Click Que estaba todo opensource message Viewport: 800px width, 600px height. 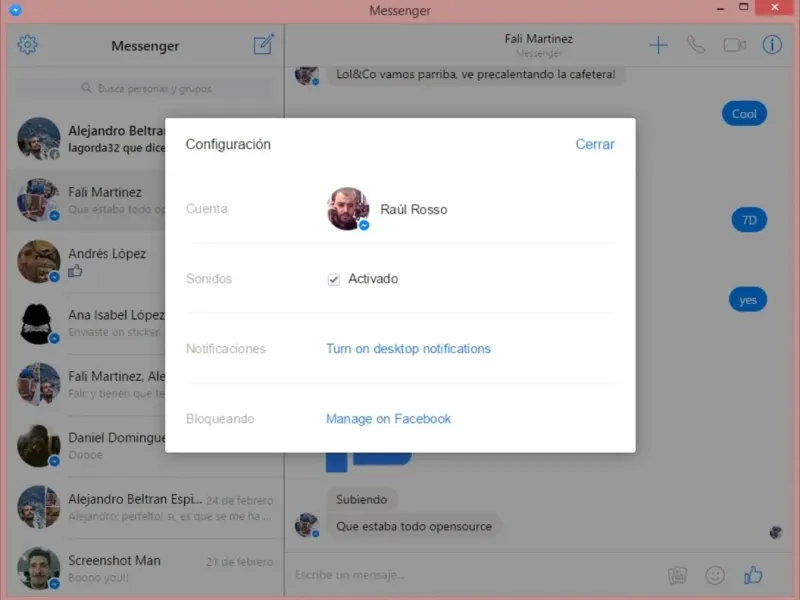(x=414, y=526)
